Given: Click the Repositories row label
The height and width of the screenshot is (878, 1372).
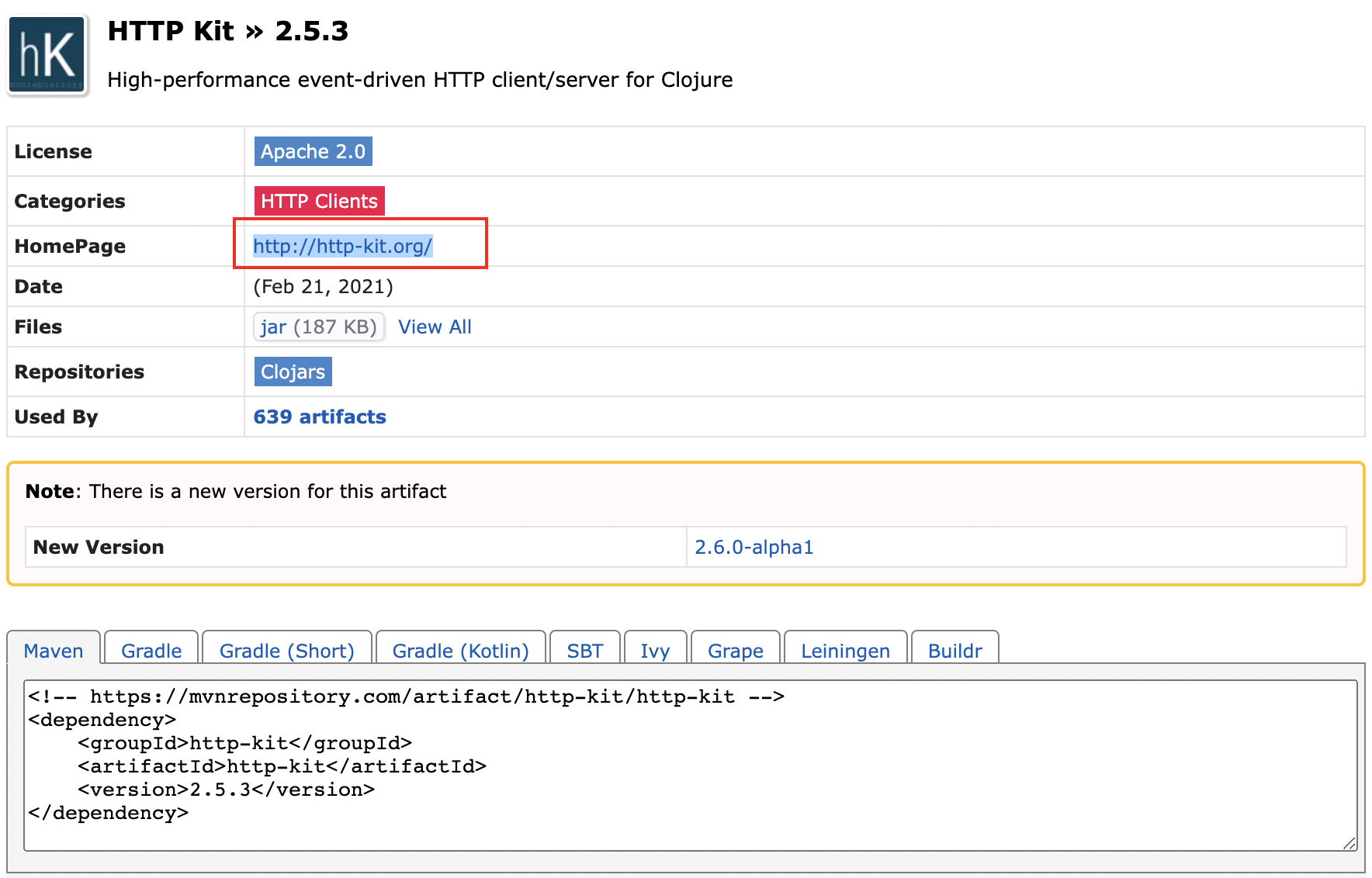Looking at the screenshot, I should point(79,372).
